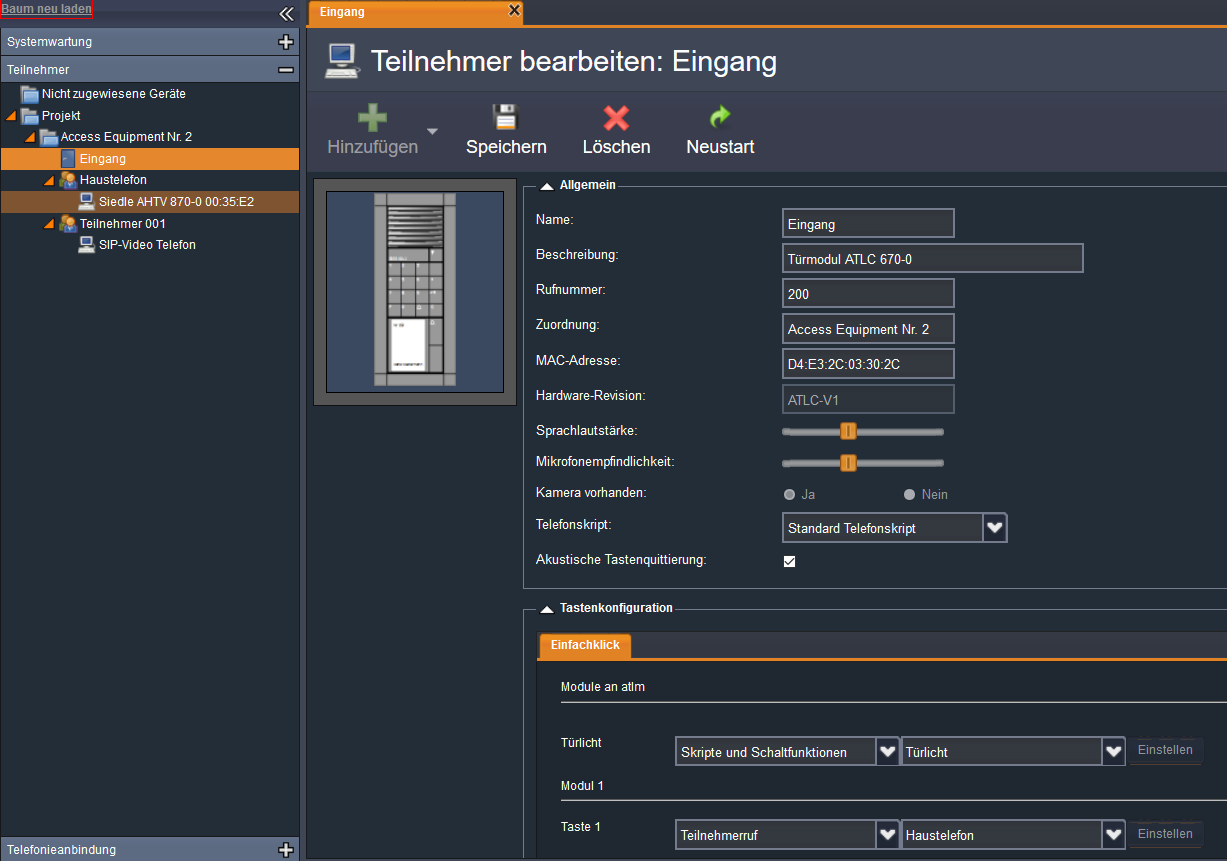Click the Name input field

868,223
